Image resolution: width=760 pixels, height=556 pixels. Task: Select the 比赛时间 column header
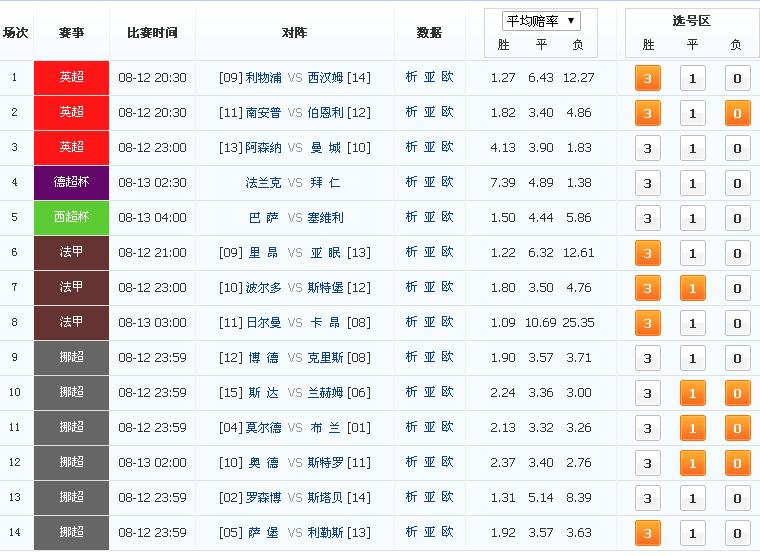[152, 32]
